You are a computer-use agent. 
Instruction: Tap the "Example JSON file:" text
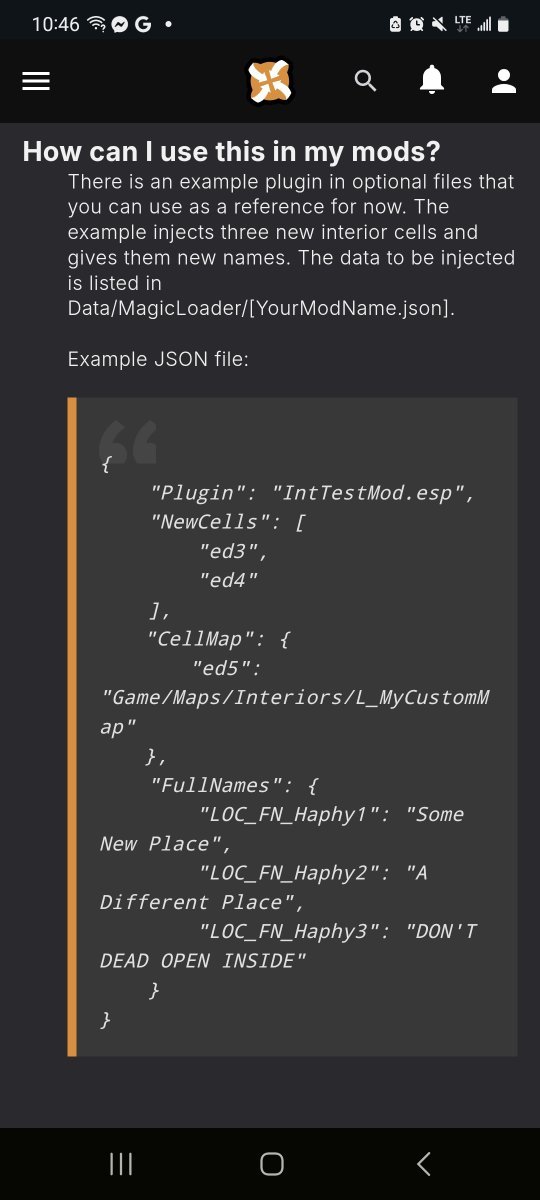pyautogui.click(x=158, y=358)
